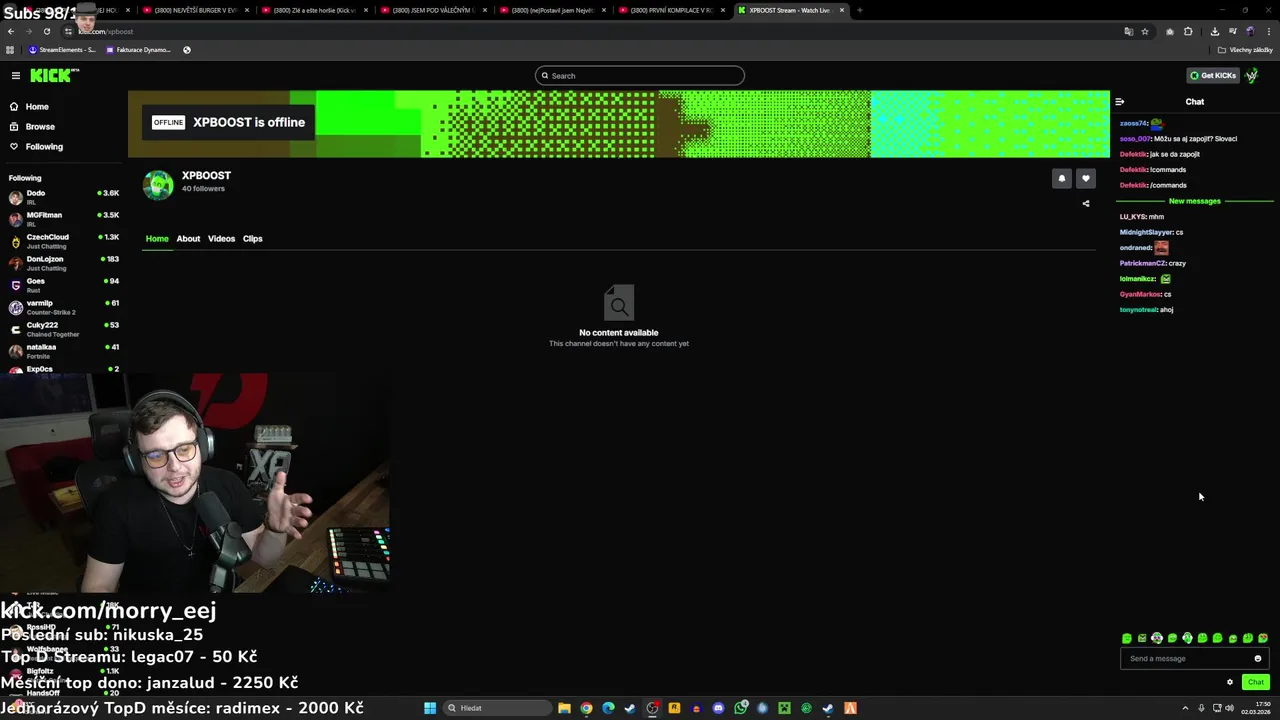Click the XPBOOST channel avatar
This screenshot has height=720, width=1280.
pos(158,185)
